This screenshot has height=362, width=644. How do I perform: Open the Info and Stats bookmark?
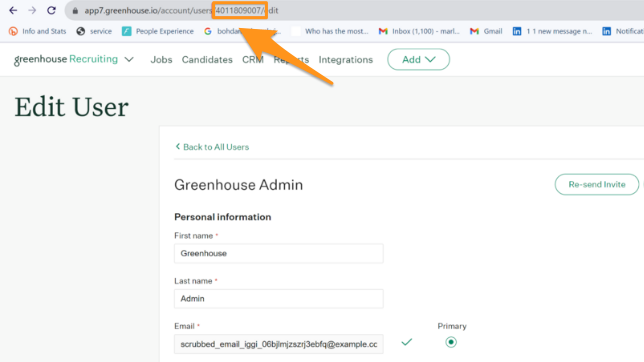(x=37, y=31)
